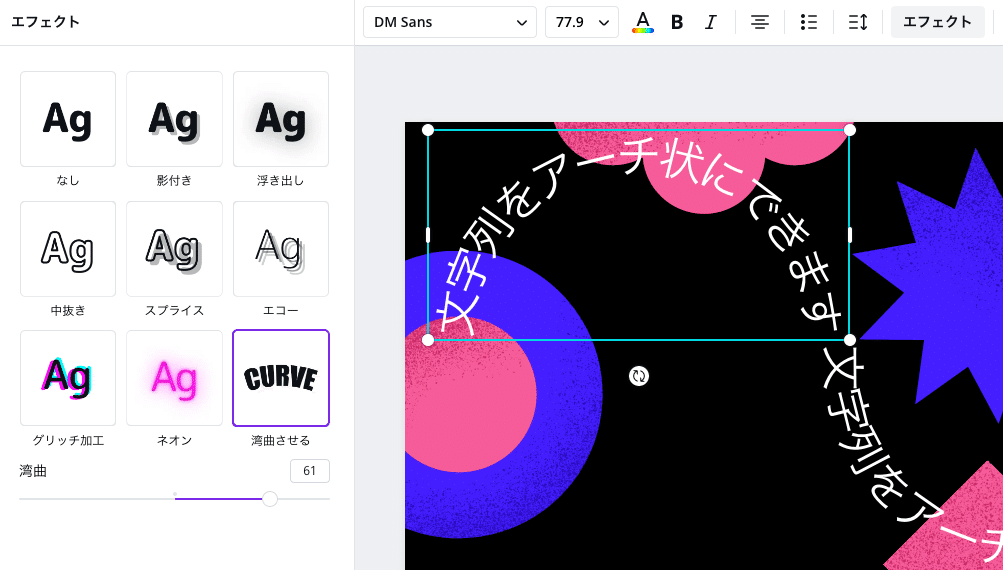Screen dimensions: 1003x570
Task: Click the right side handle of text box
Action: (x=849, y=235)
